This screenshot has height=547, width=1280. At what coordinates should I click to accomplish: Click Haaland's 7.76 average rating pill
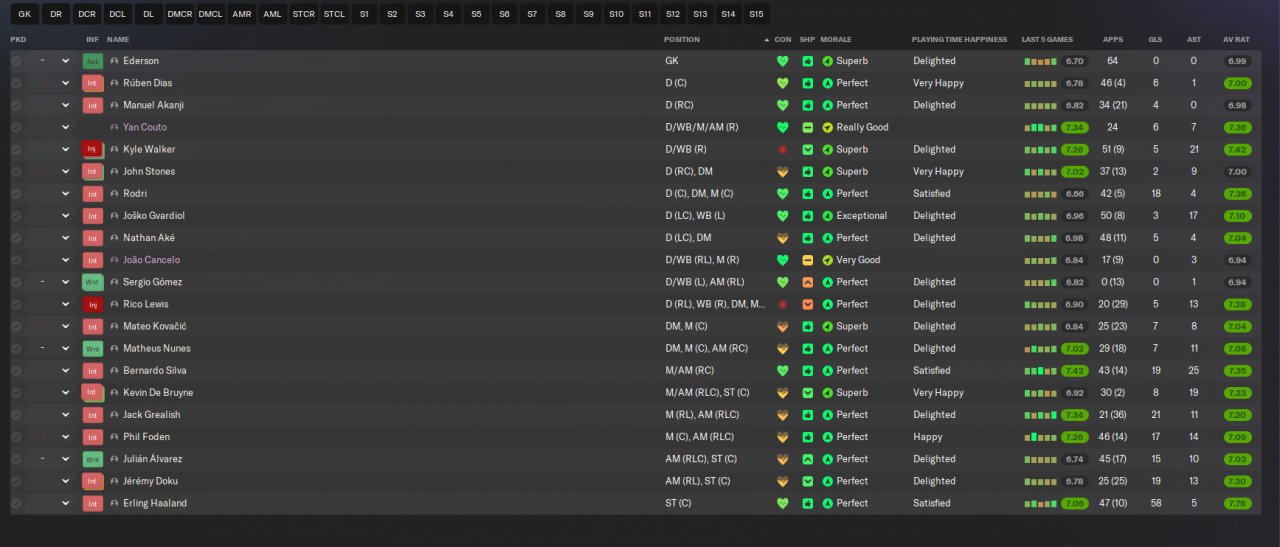click(x=1237, y=503)
